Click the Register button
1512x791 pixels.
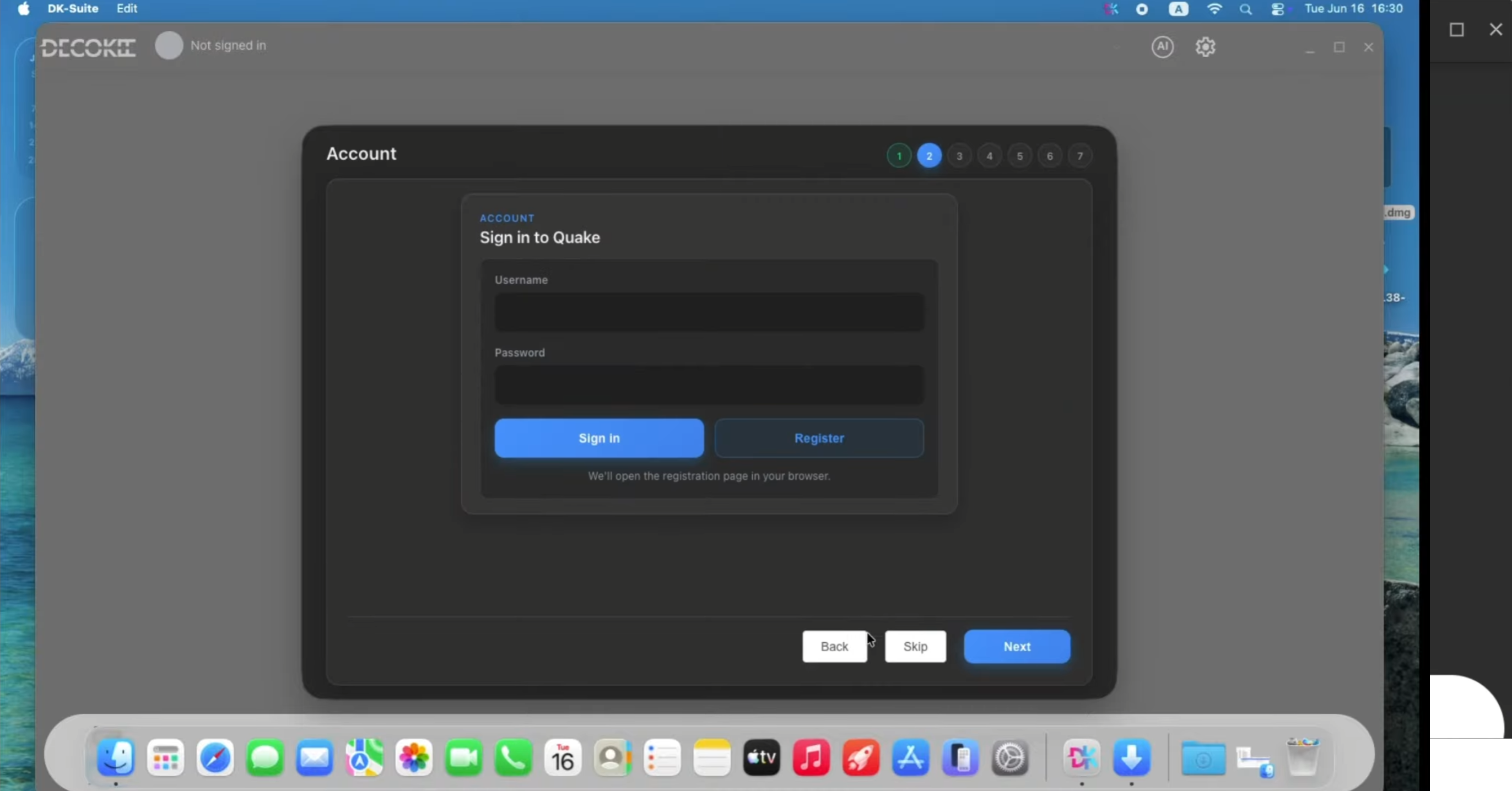(819, 438)
